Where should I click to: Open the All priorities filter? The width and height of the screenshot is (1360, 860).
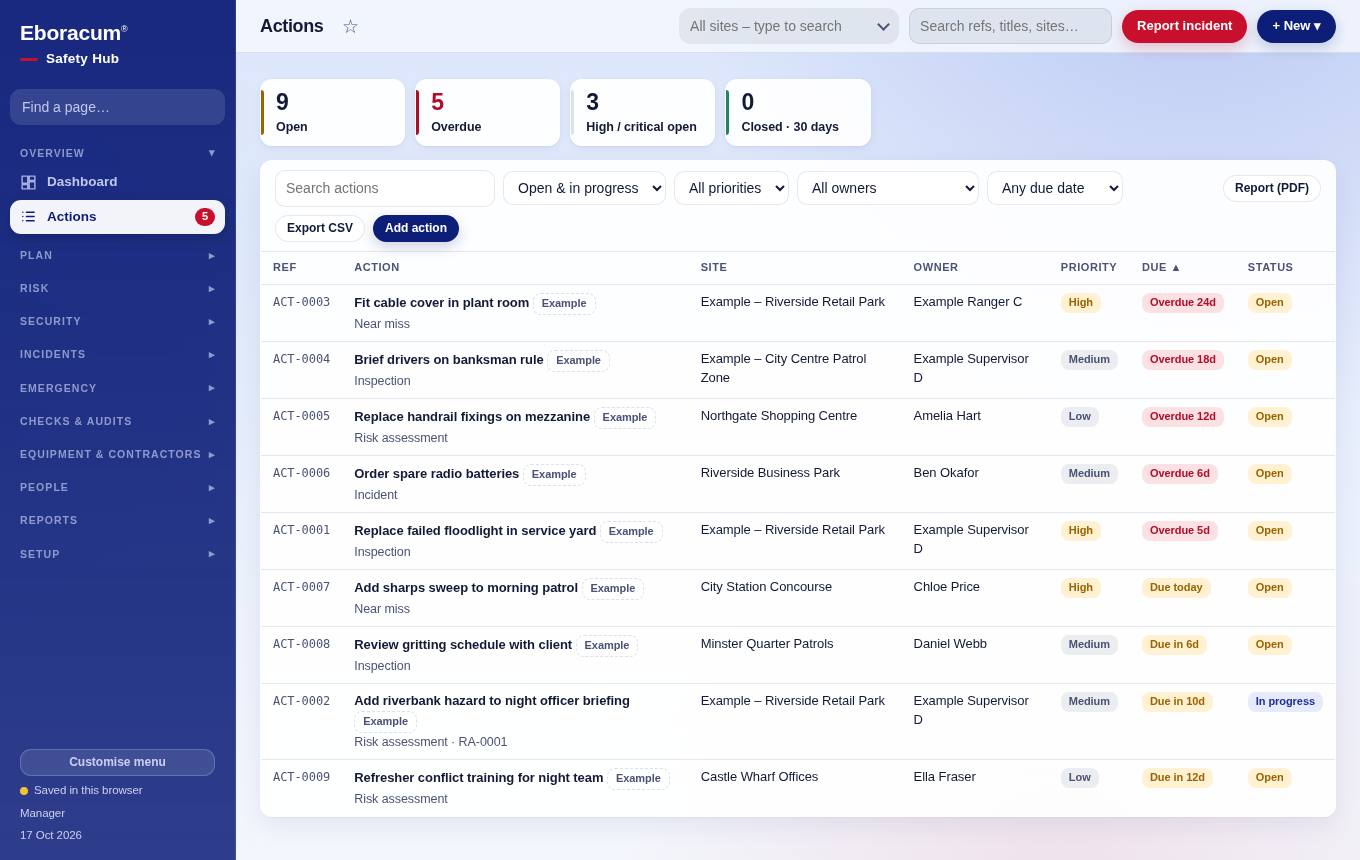point(731,188)
